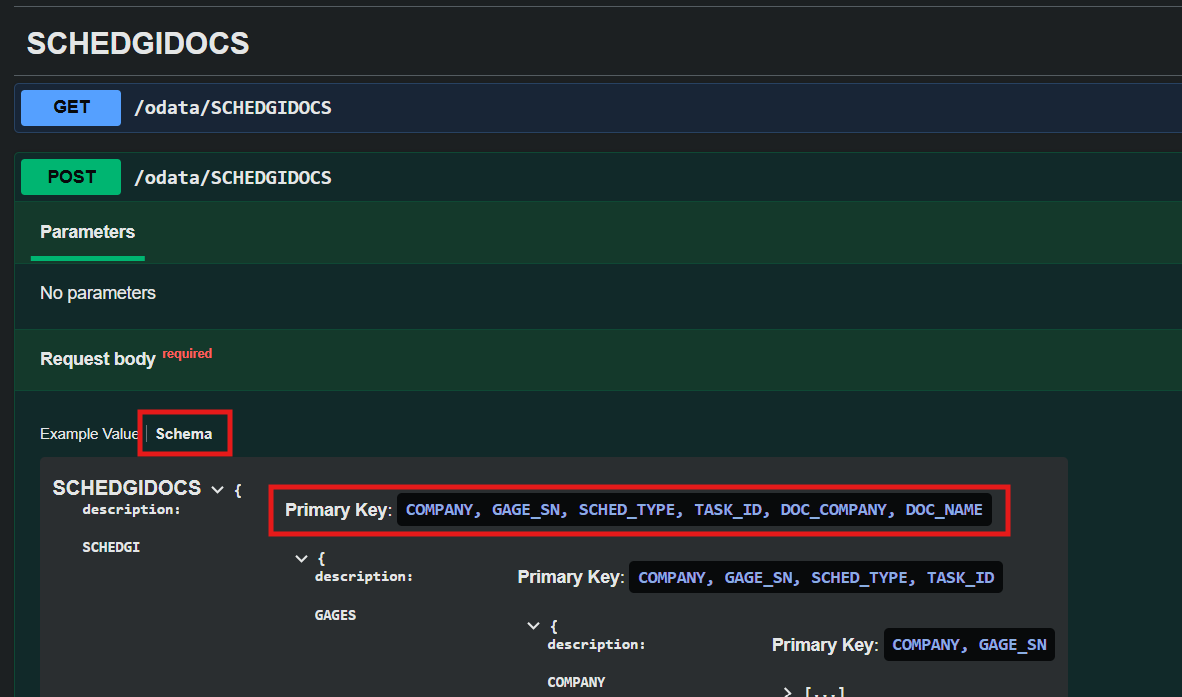This screenshot has width=1182, height=697.
Task: Collapse the SCHEDGIDOCS schema model chevron
Action: 217,490
